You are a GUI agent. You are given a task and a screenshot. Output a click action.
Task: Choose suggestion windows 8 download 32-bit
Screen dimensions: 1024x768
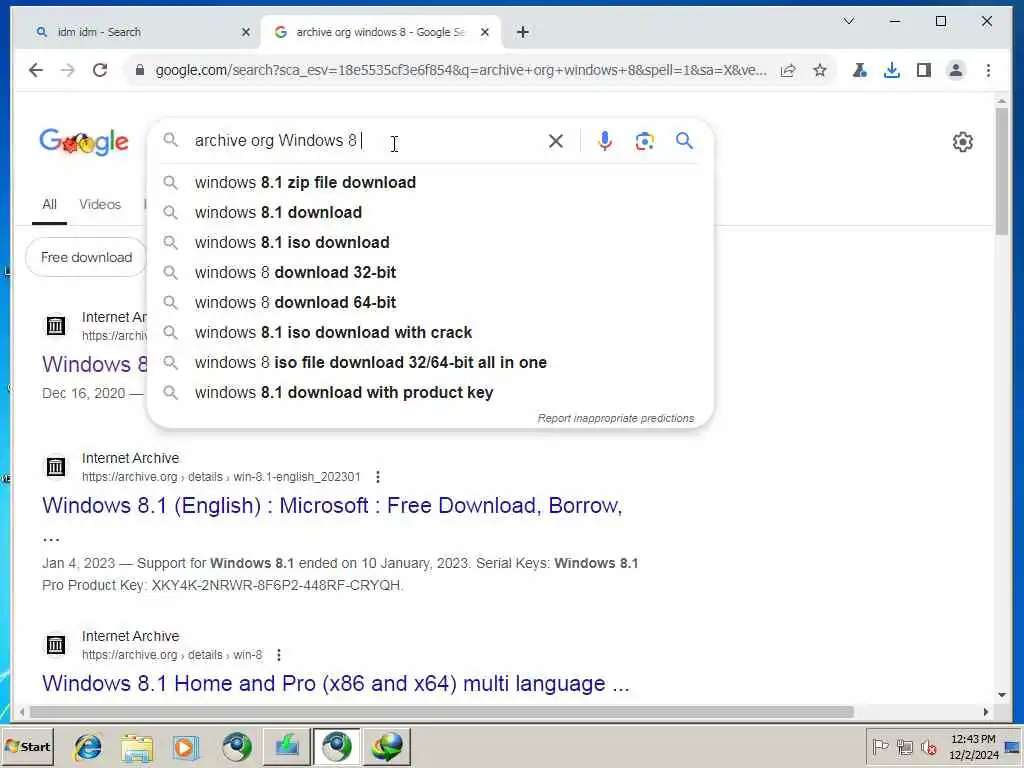[x=431, y=272]
